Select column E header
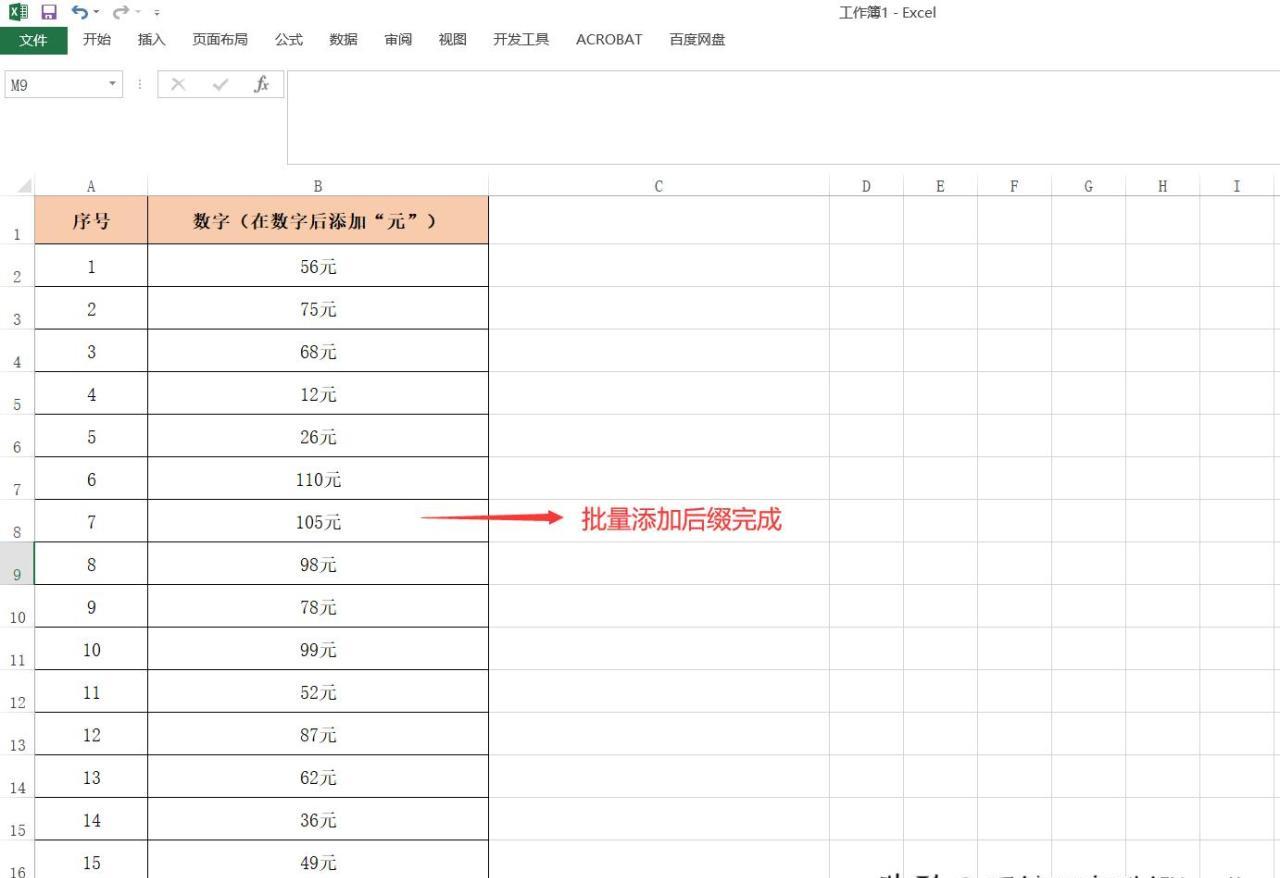Viewport: 1280px width, 878px height. click(940, 186)
